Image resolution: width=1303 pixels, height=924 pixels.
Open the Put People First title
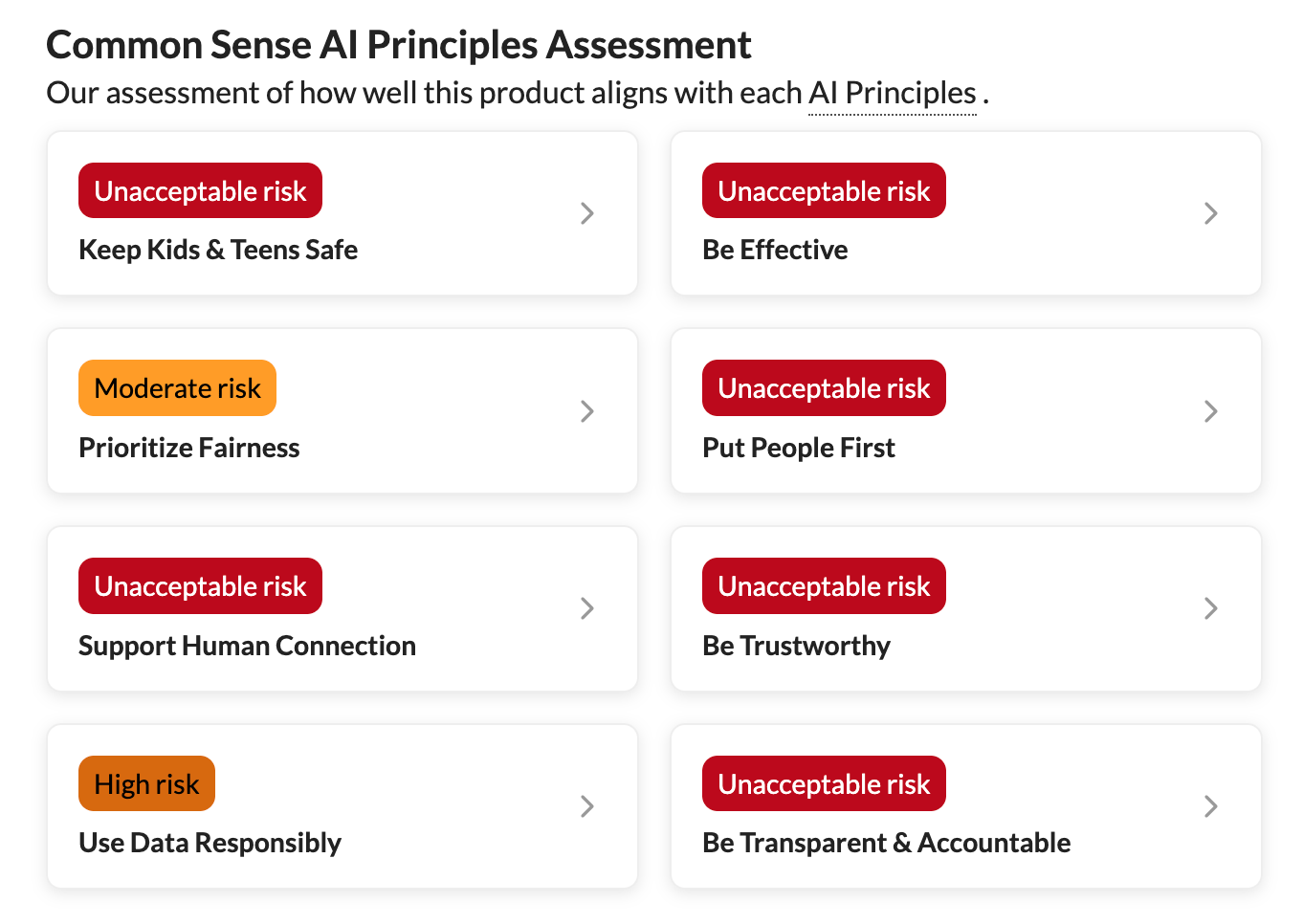[x=799, y=448]
